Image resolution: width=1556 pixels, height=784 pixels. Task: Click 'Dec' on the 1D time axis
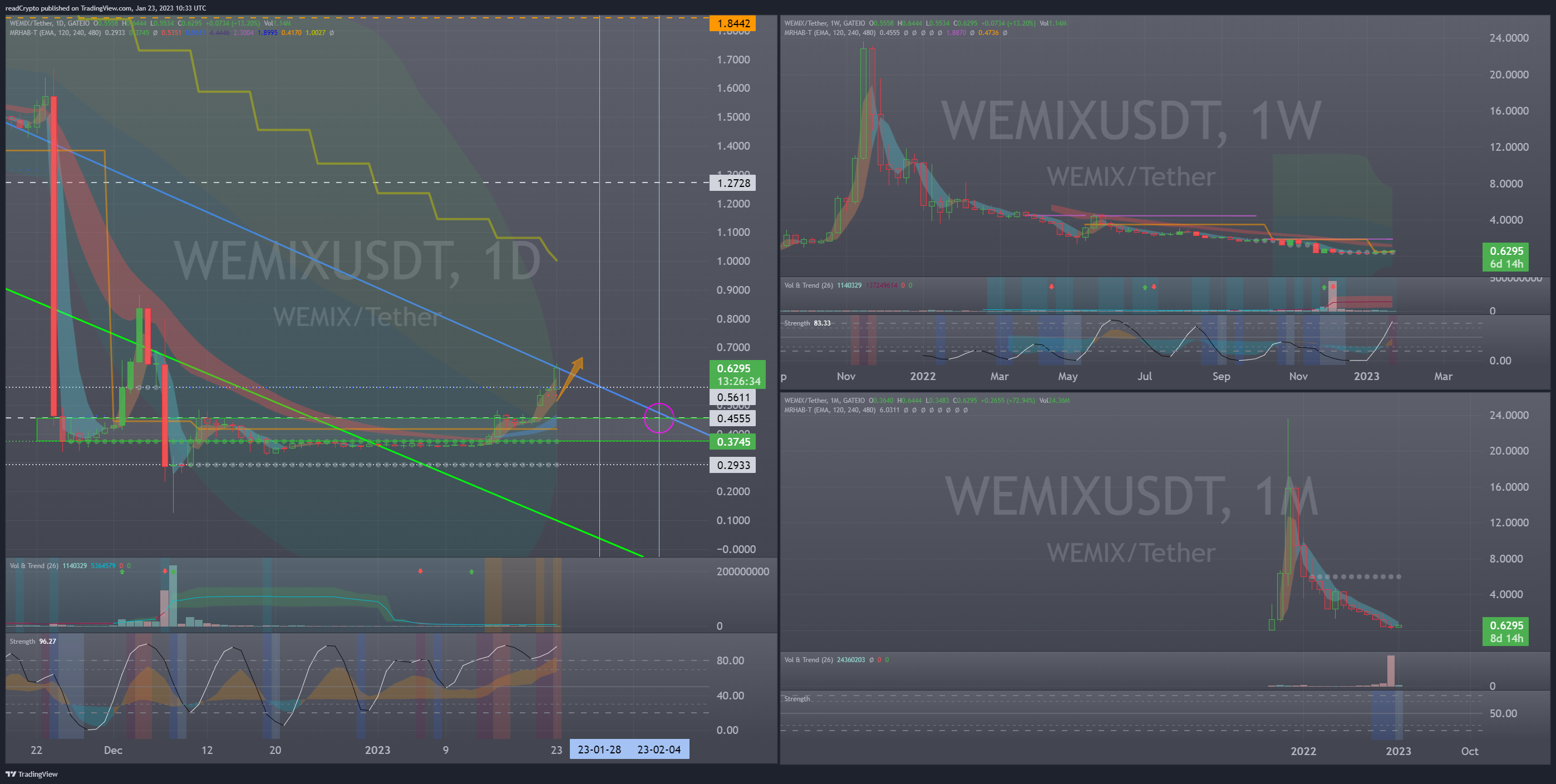pos(113,750)
